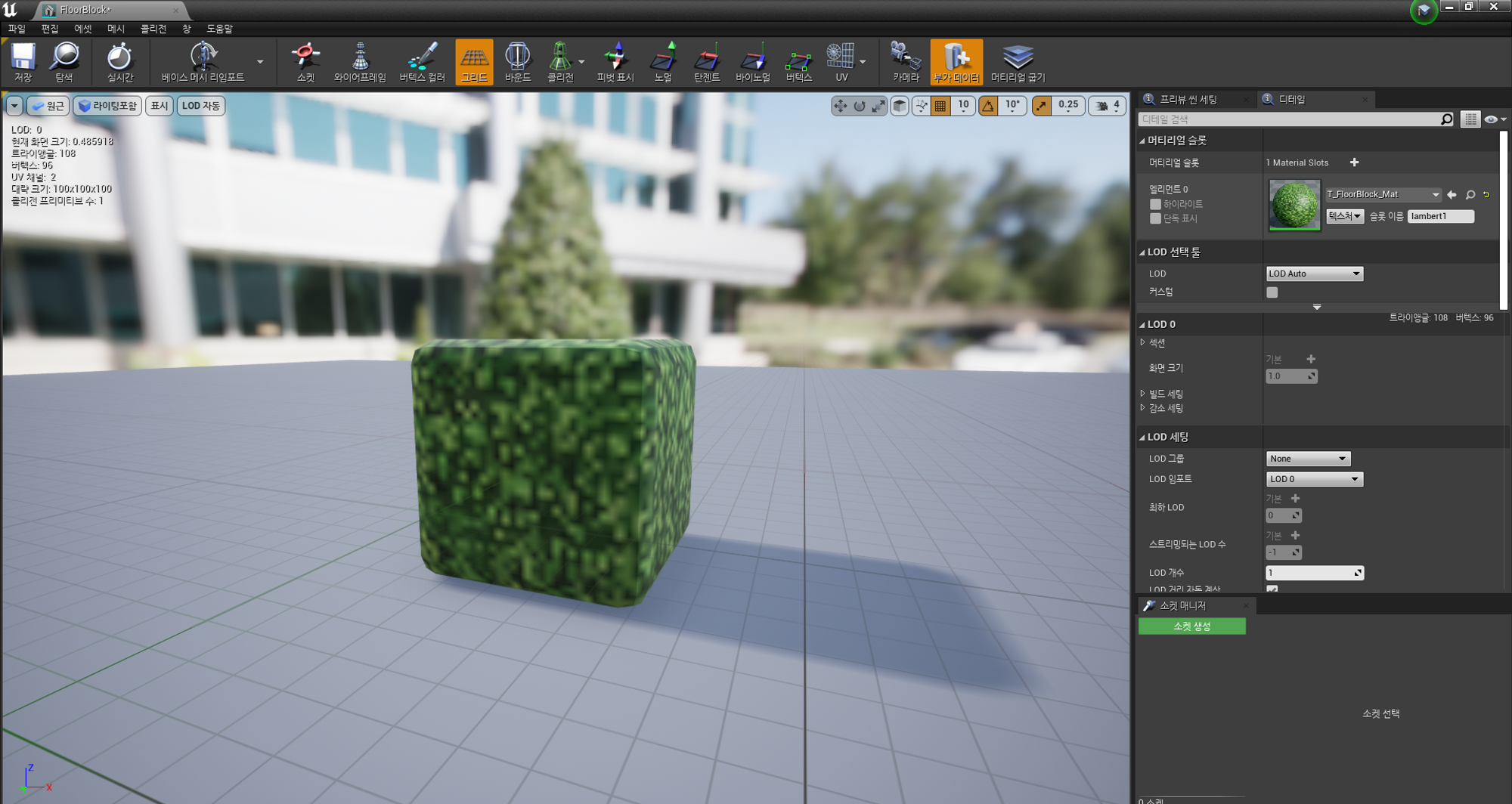Screen dimensions: 1512x804
Task: Open the Texture (텍스처) dropdown button
Action: pyautogui.click(x=1344, y=216)
